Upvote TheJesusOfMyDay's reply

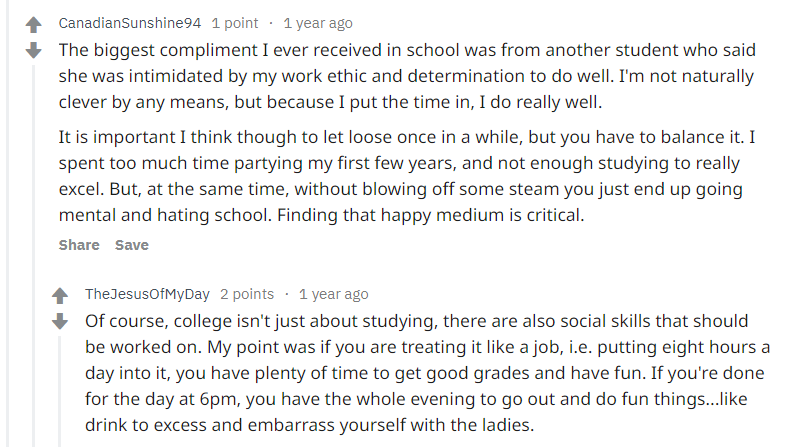click(x=60, y=296)
